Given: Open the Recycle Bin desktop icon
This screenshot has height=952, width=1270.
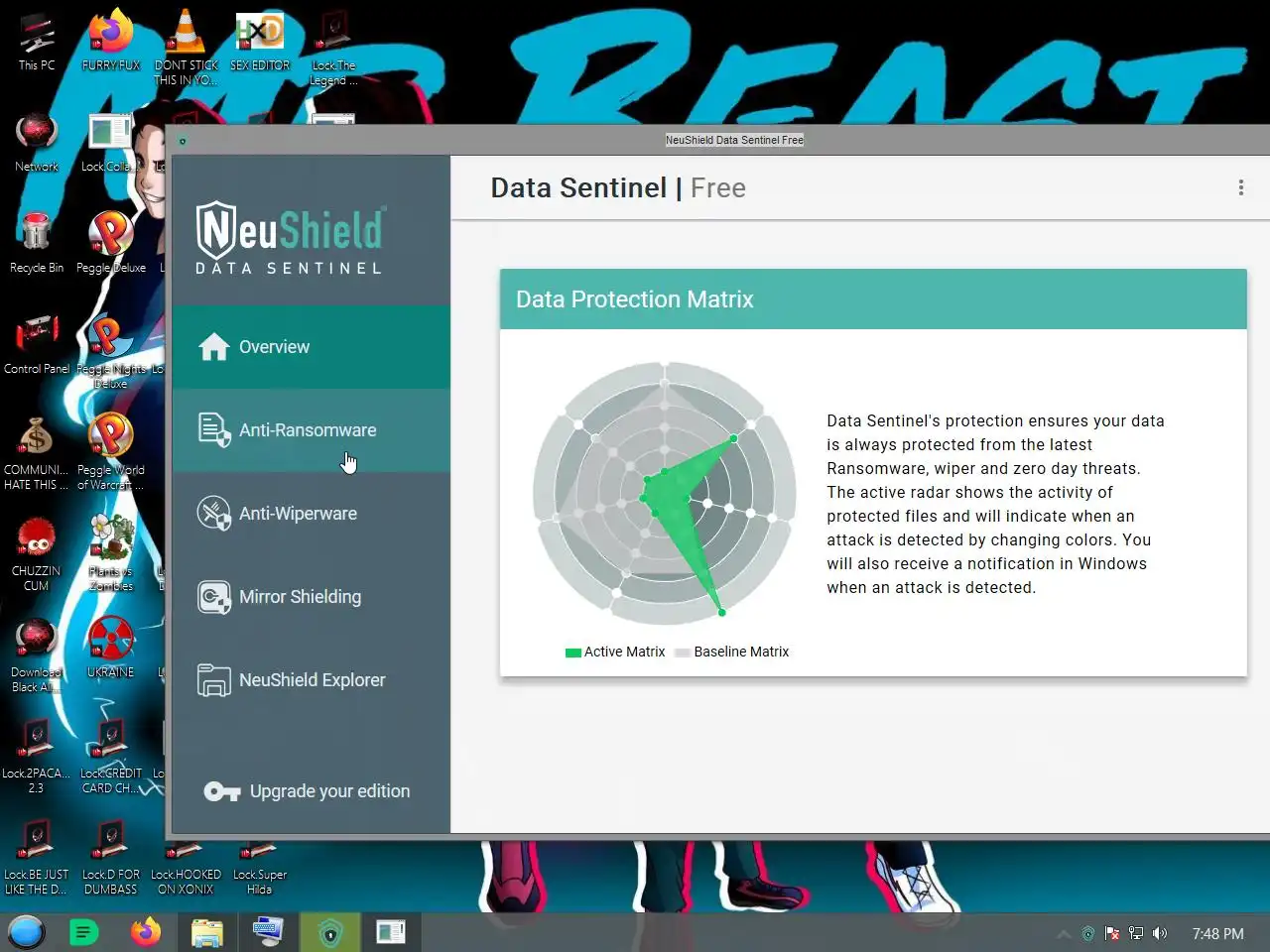Looking at the screenshot, I should pyautogui.click(x=37, y=244).
